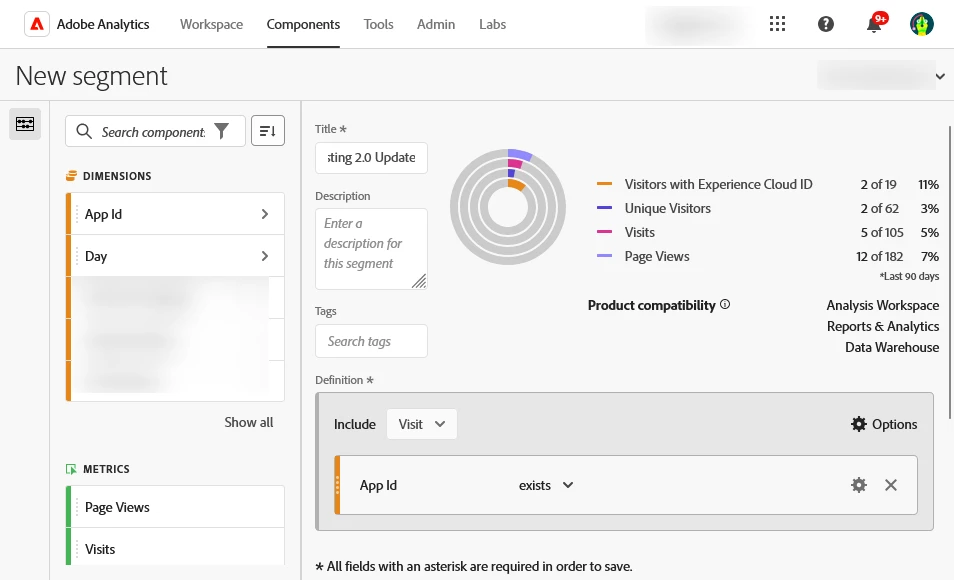Open the Components menu
The height and width of the screenshot is (580, 954).
tap(303, 24)
